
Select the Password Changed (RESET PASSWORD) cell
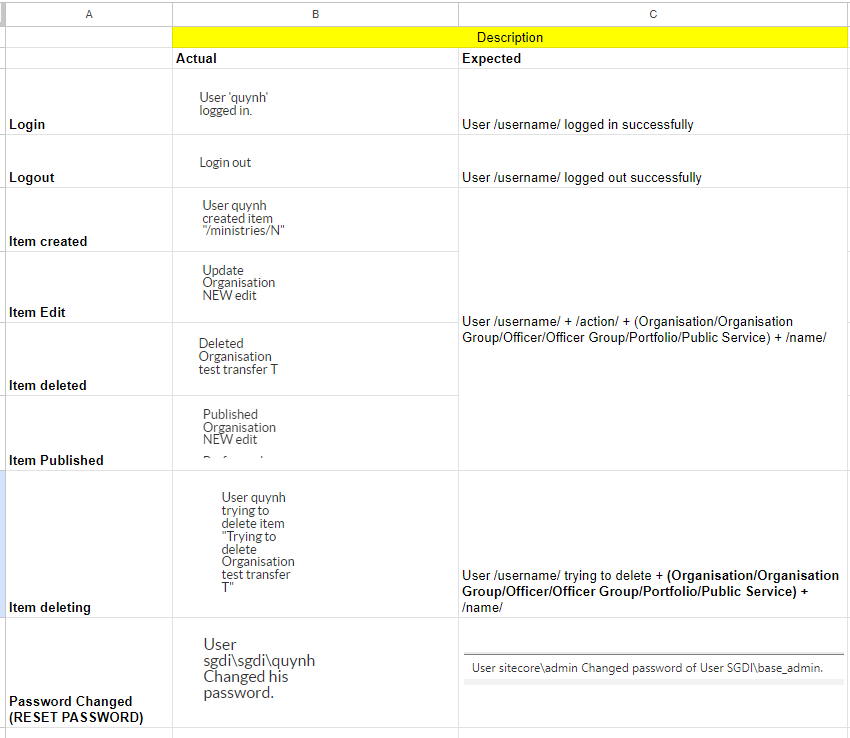point(89,672)
